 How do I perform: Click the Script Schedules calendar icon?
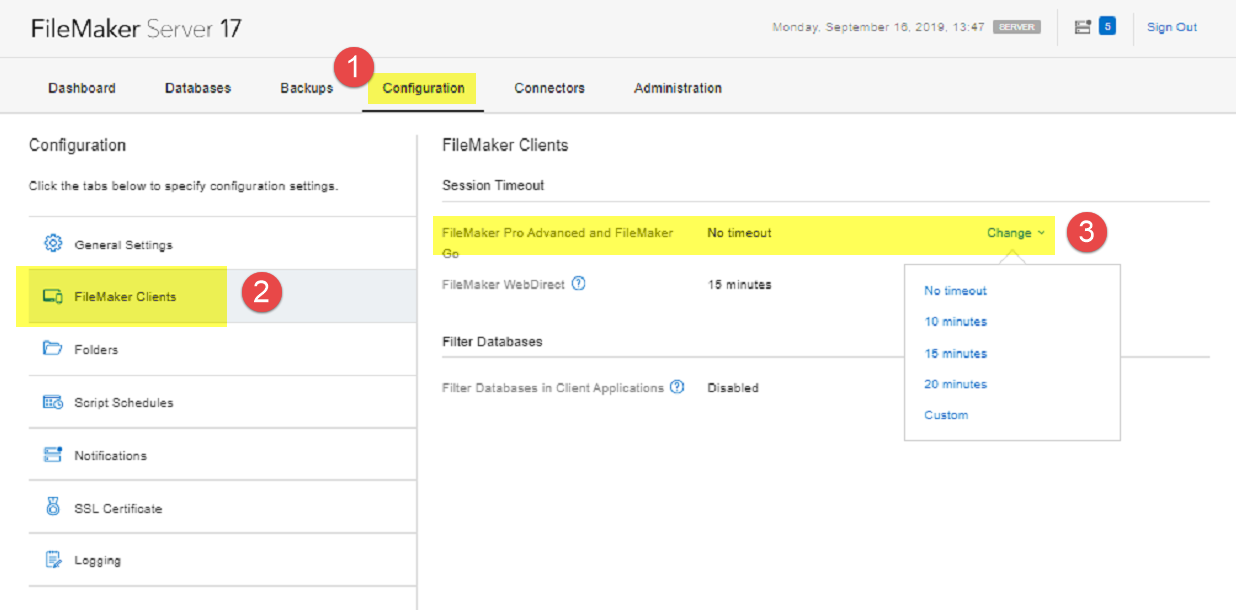click(53, 402)
